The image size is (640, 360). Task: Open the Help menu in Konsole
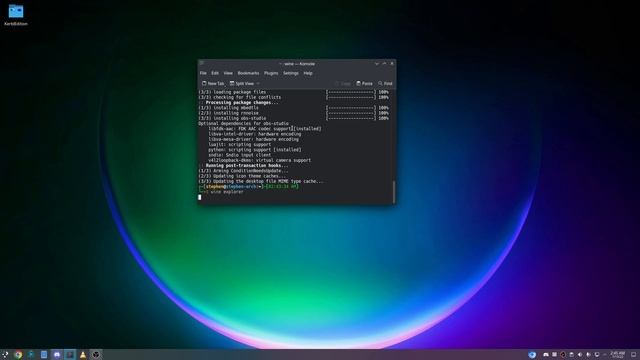coord(308,73)
